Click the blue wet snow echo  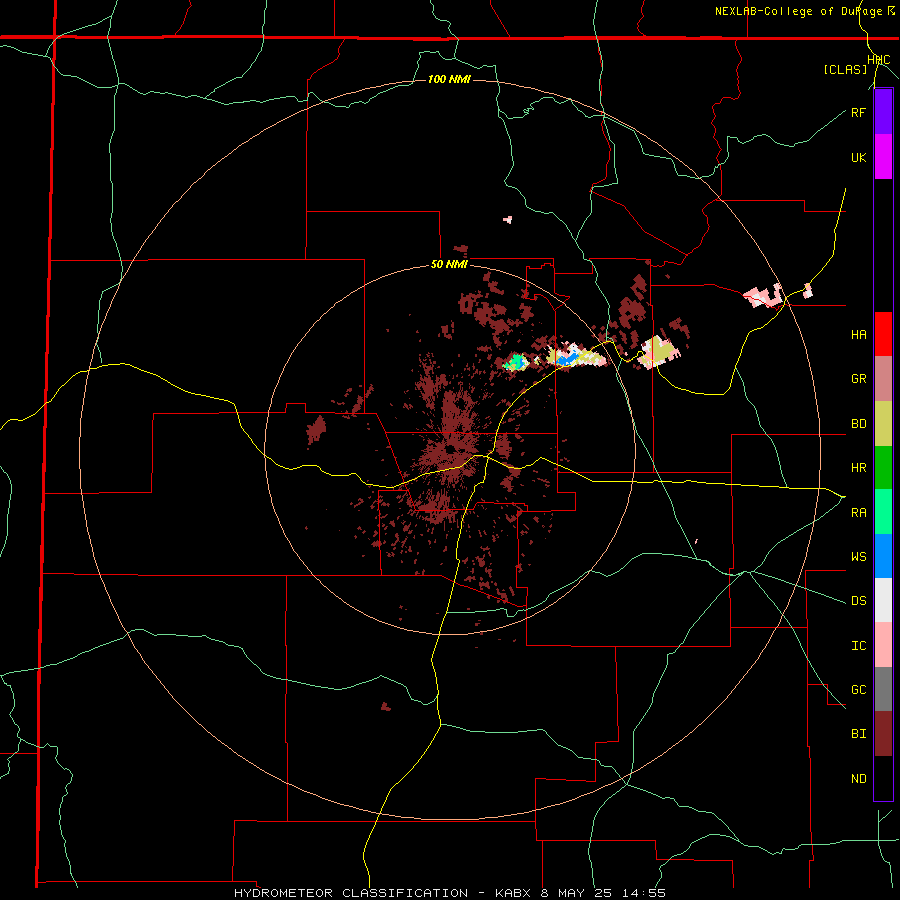567,359
